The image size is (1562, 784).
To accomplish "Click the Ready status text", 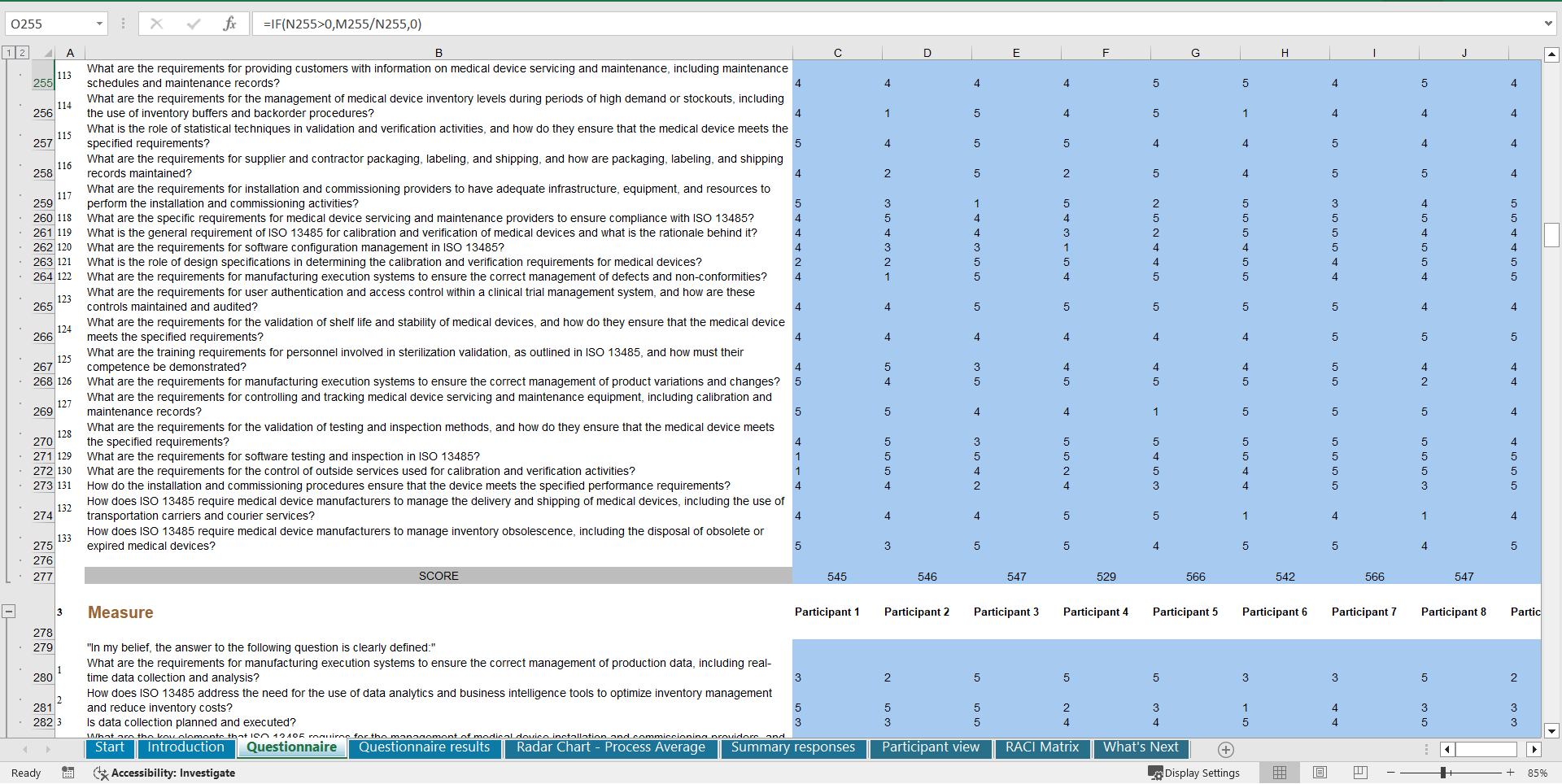I will 26,773.
